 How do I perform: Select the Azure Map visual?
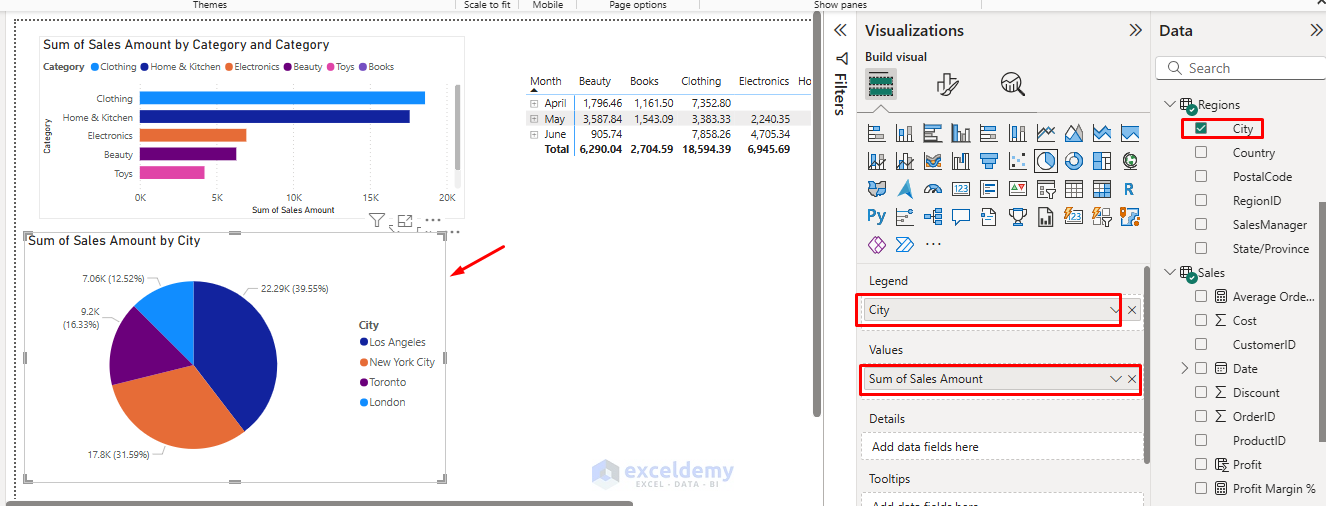(905, 188)
